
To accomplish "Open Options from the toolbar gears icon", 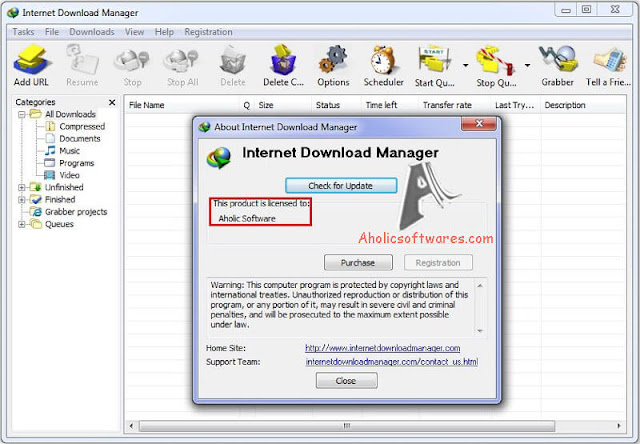I will (333, 60).
